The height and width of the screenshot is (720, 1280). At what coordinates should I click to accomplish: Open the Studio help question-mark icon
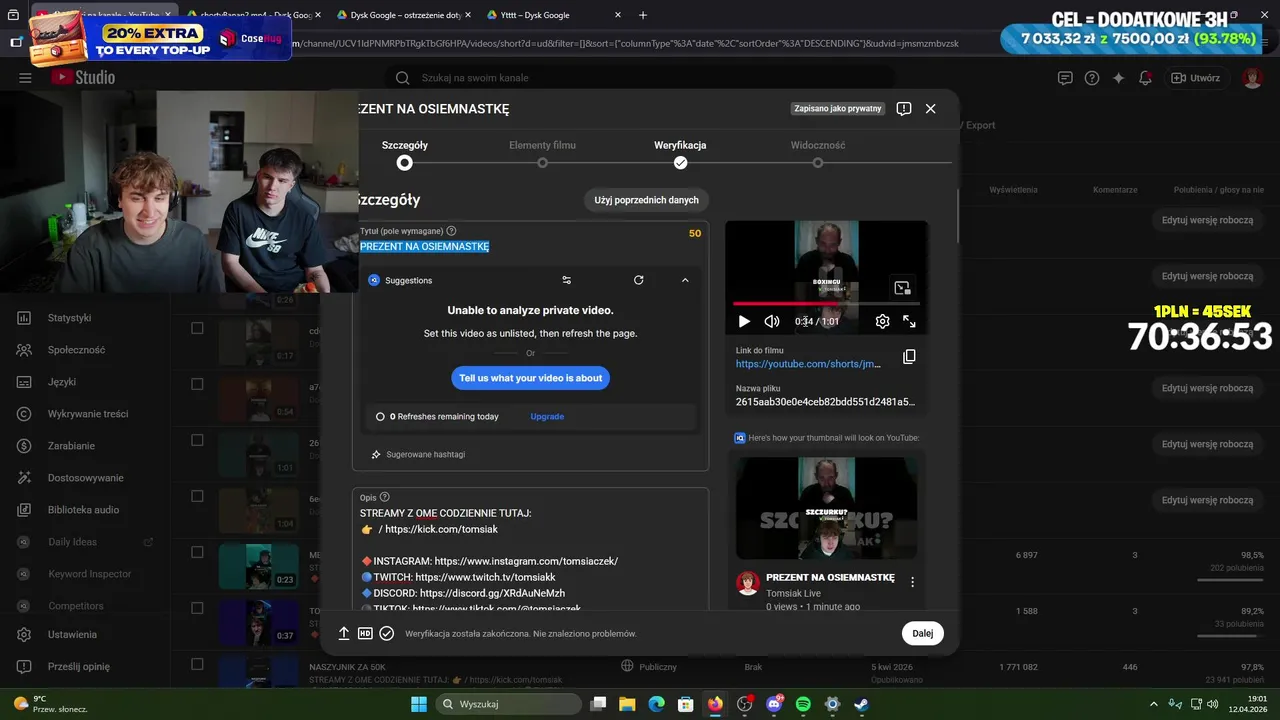tap(1092, 78)
